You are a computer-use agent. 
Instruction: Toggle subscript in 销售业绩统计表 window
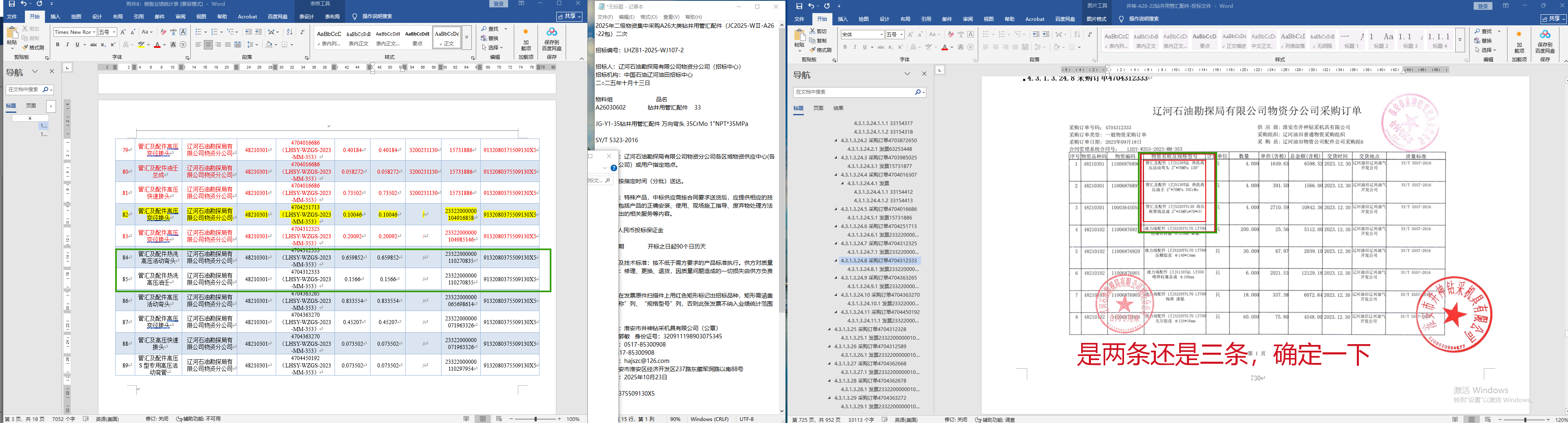pos(103,45)
